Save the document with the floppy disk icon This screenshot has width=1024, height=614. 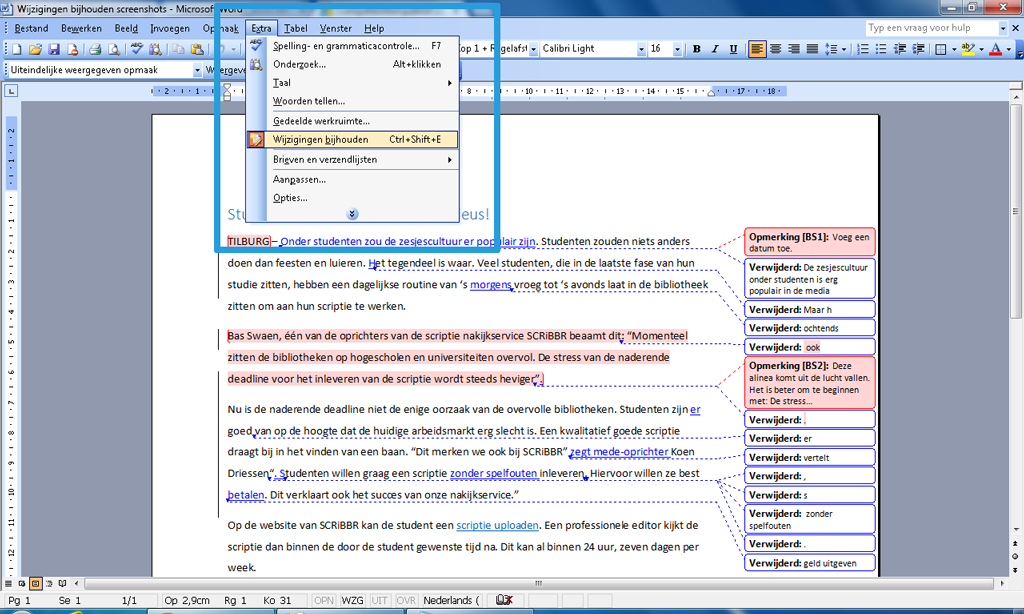(54, 49)
